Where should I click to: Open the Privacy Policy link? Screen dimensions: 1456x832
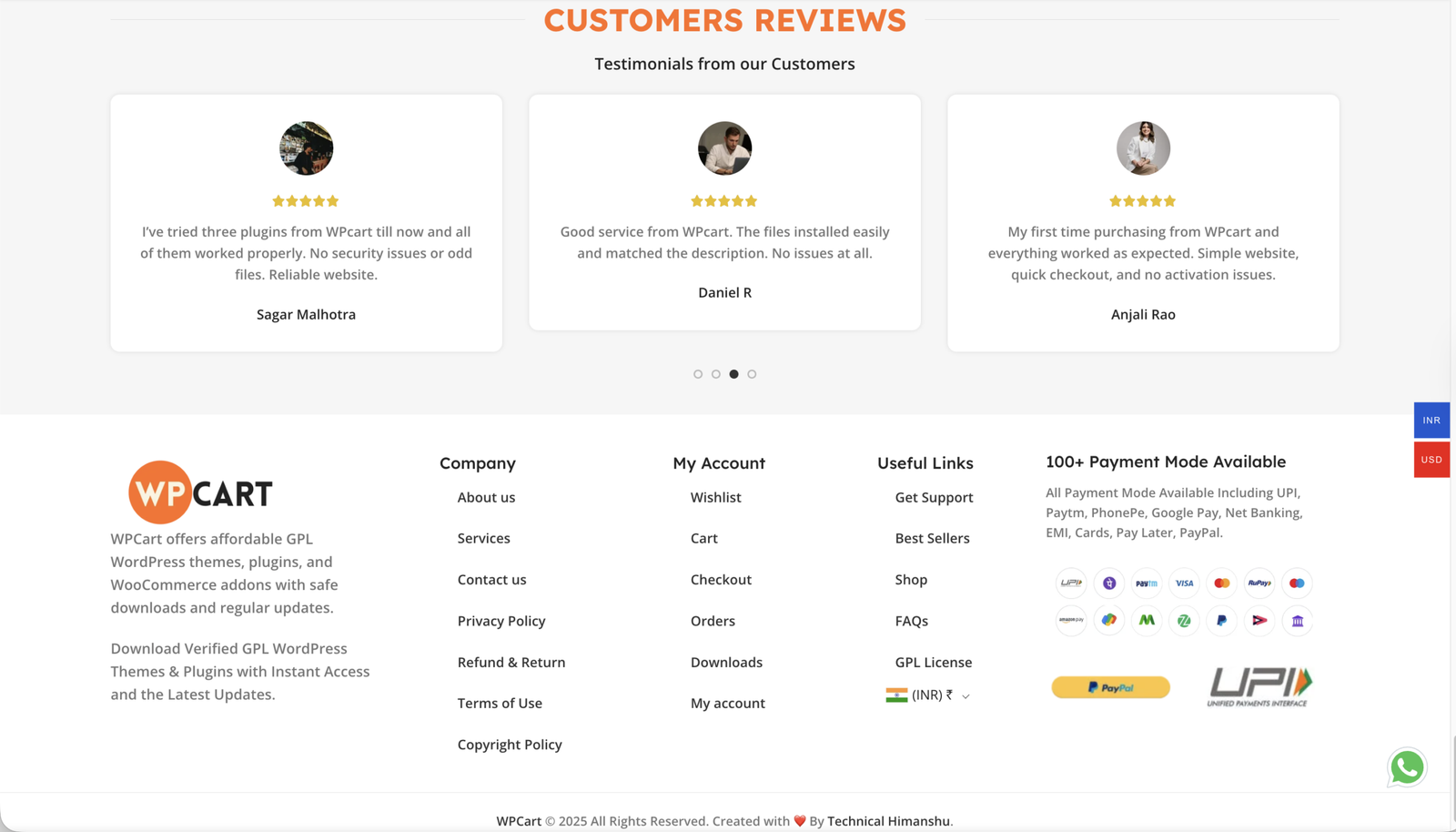501,621
